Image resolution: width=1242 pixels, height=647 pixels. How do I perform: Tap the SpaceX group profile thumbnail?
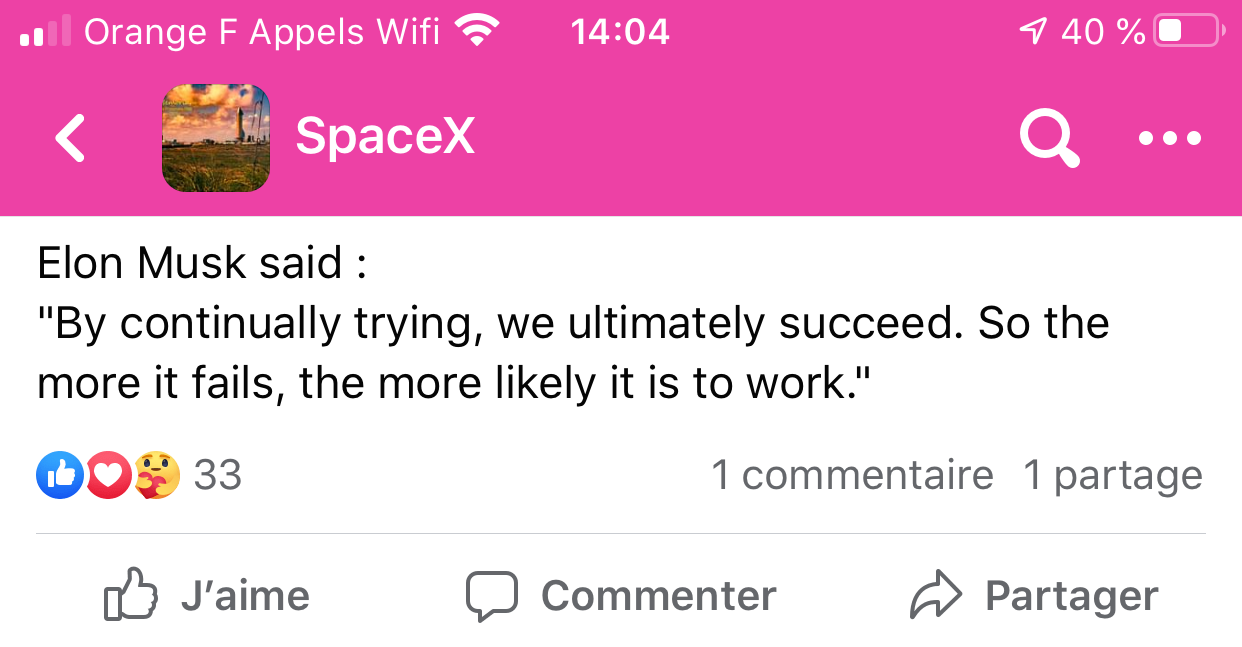pos(216,138)
